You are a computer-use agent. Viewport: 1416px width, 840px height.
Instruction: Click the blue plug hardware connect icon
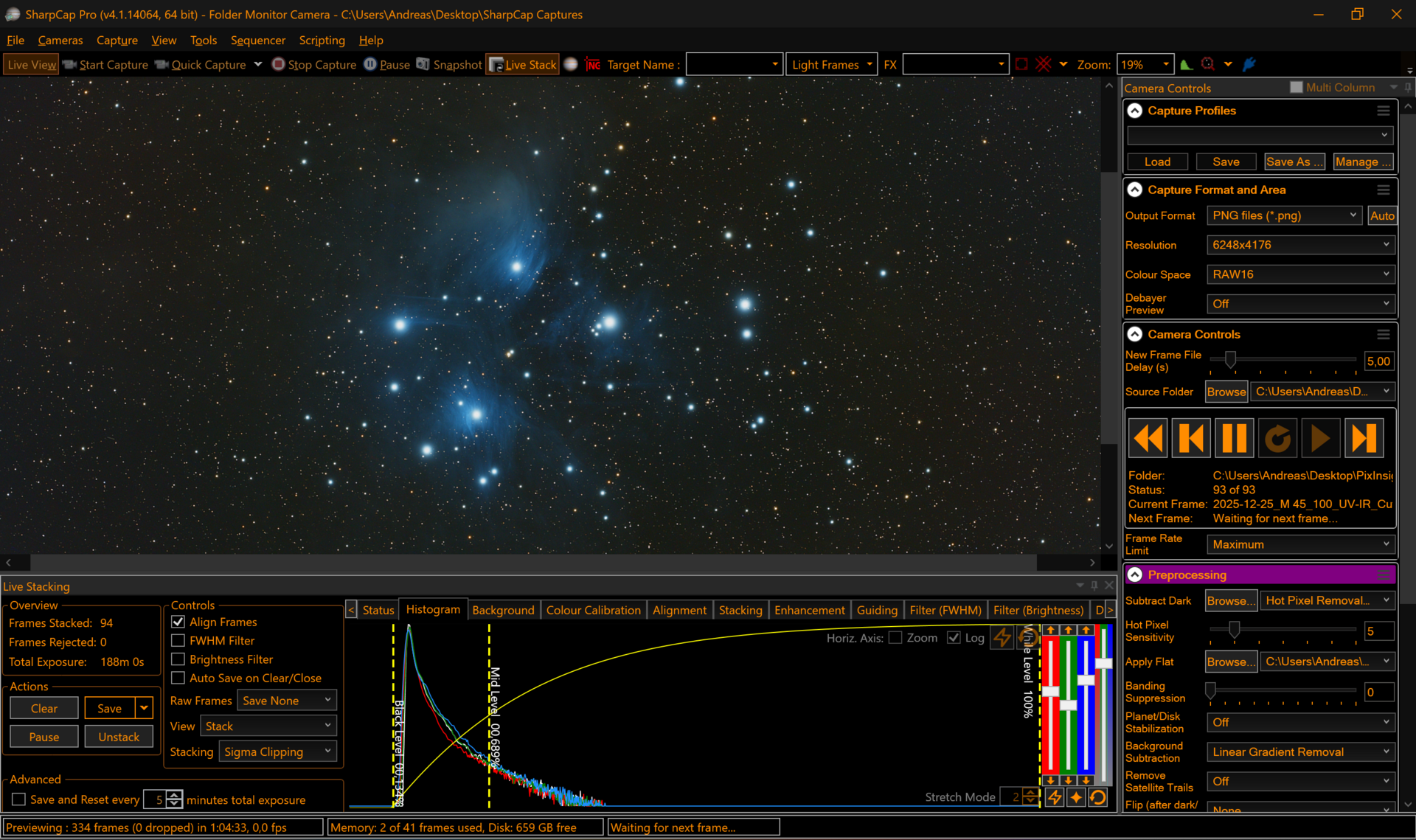point(1249,64)
